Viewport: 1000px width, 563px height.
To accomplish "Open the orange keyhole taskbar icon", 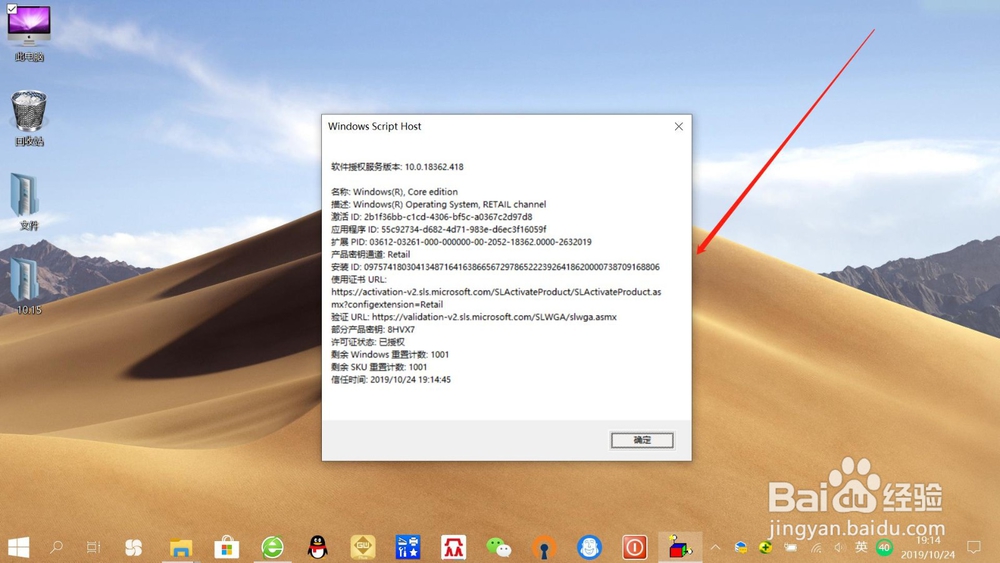I will tap(544, 548).
